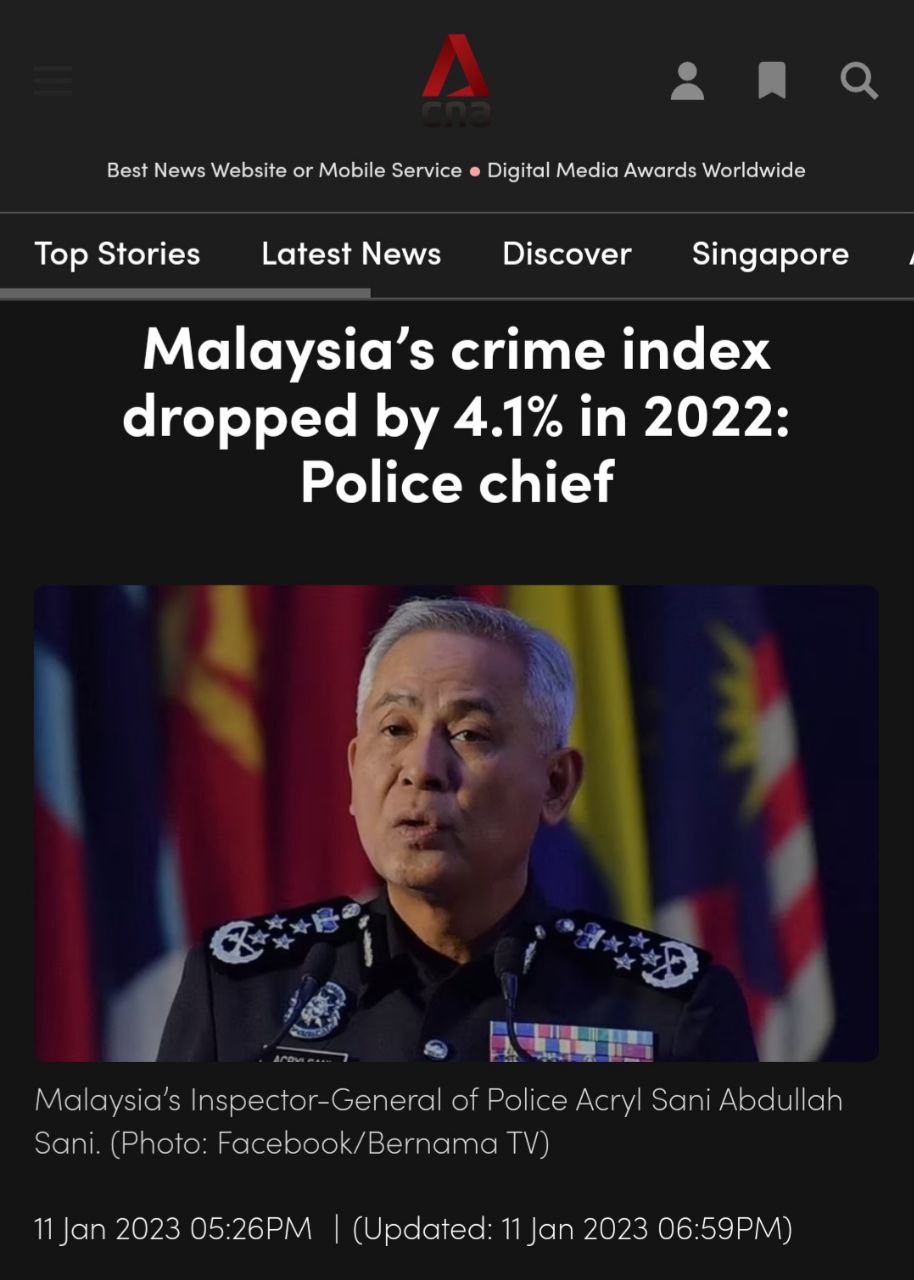Click the Updated 06:59PM timestamp

tap(572, 1228)
